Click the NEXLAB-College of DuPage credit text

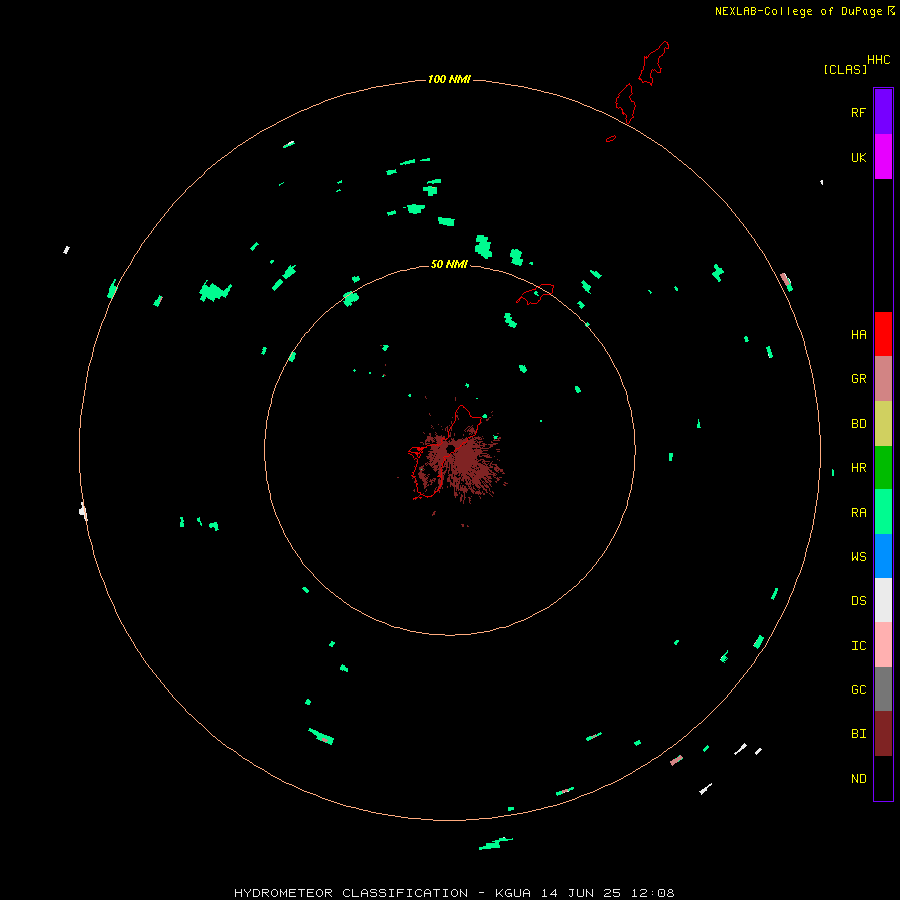point(798,11)
